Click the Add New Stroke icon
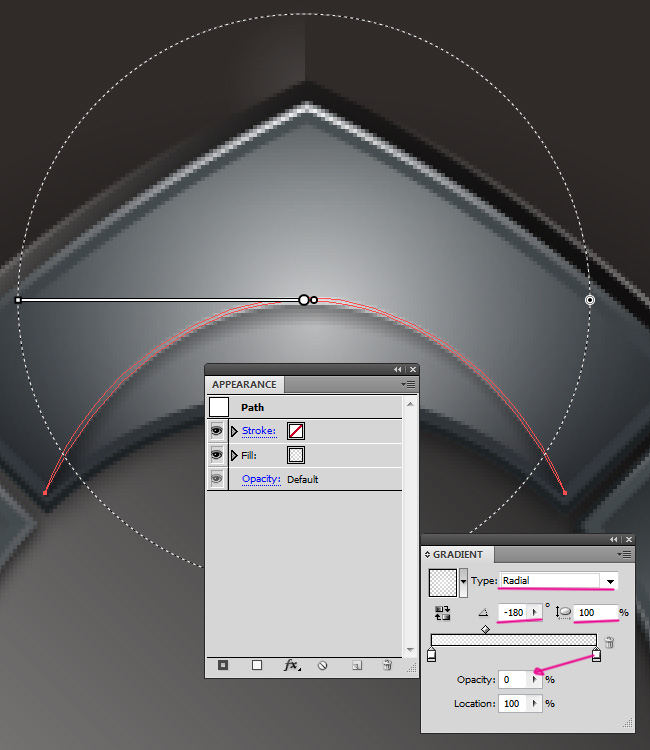Screen dimensions: 650x750 pyautogui.click(x=223, y=664)
